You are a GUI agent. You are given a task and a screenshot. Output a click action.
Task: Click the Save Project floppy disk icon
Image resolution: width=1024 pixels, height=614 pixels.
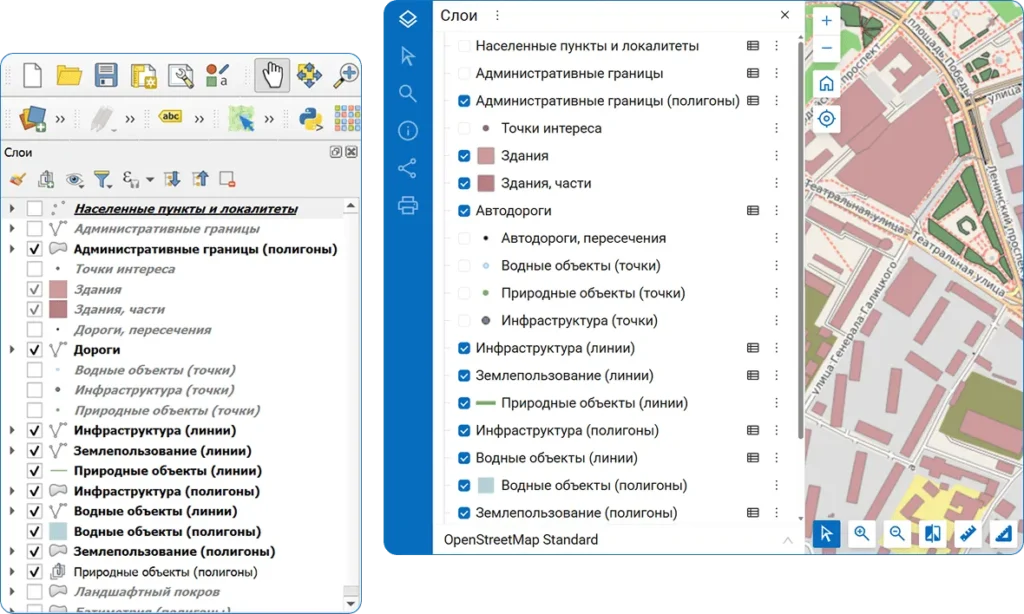pos(106,75)
